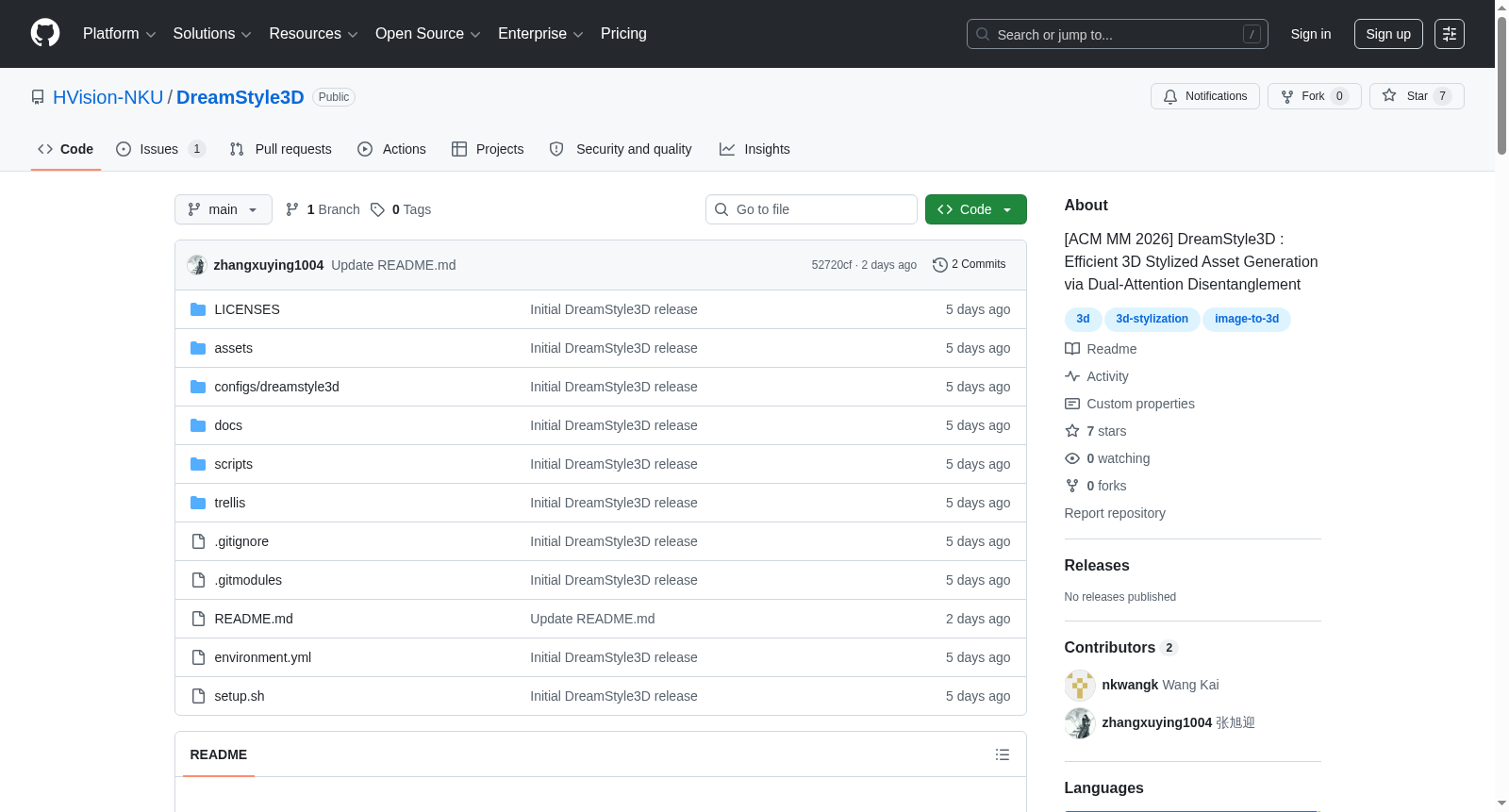
Task: Open the environment.yml file
Action: pos(263,657)
